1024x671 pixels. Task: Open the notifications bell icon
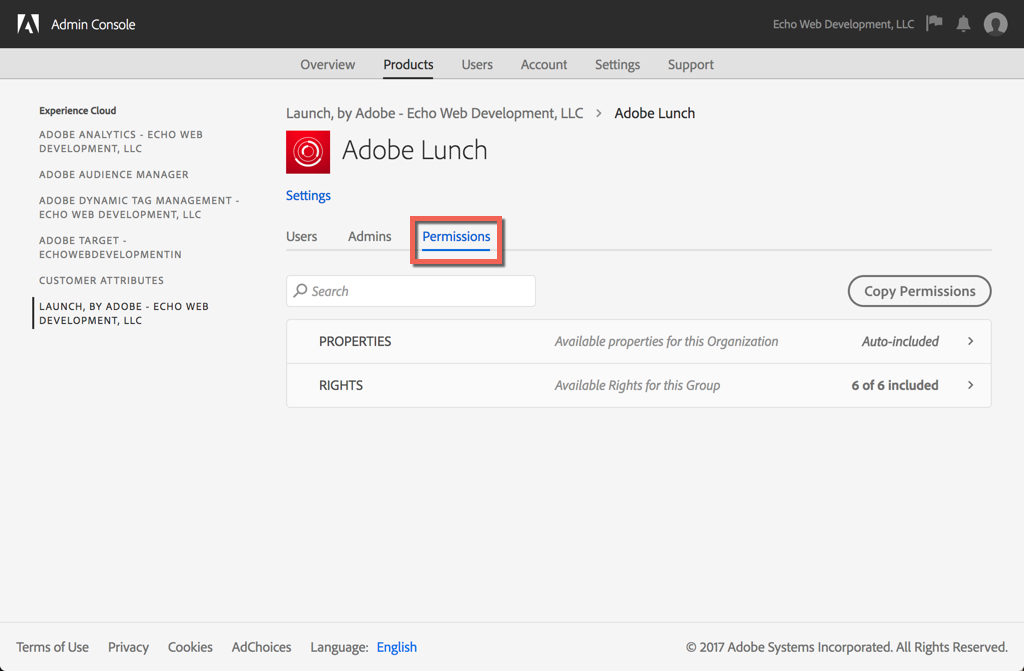963,24
